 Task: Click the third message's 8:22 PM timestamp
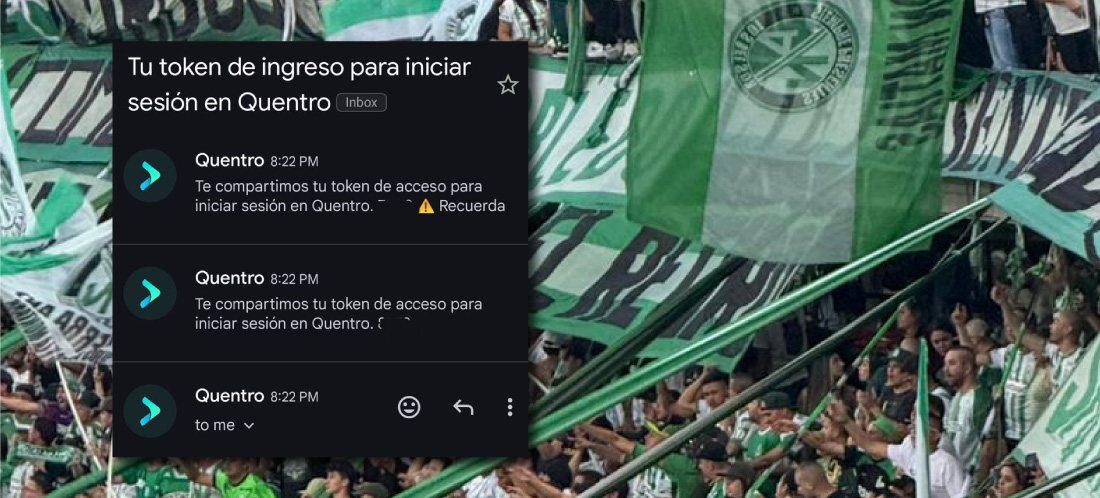295,397
